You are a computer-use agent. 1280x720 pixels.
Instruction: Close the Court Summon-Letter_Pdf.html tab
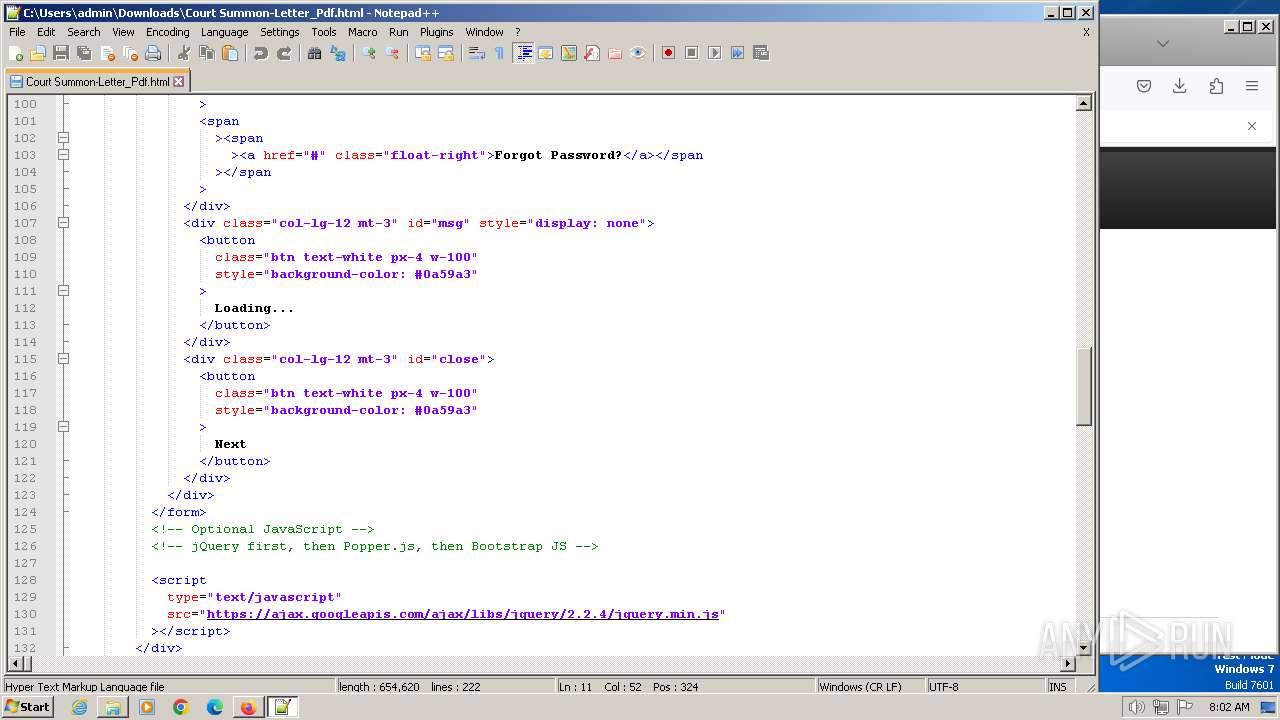[179, 82]
